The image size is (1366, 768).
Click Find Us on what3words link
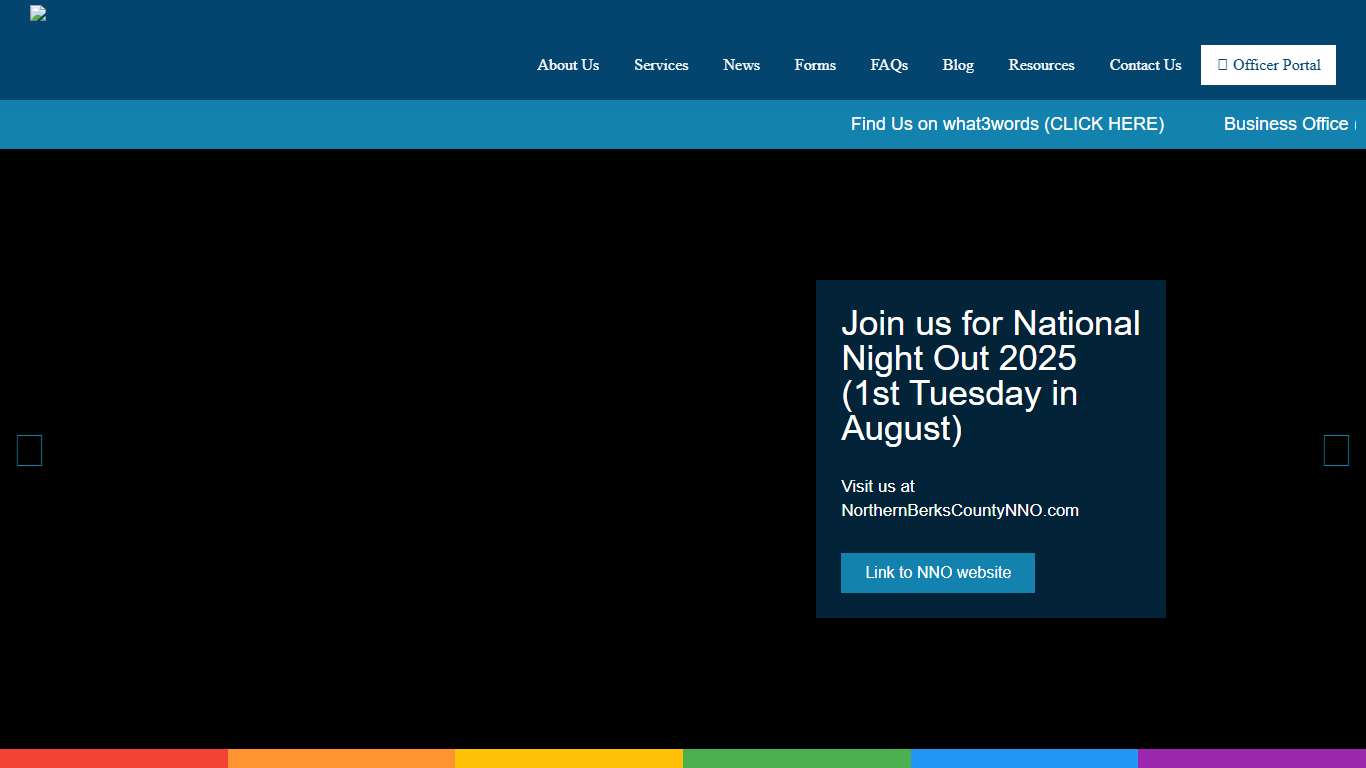(x=1007, y=124)
